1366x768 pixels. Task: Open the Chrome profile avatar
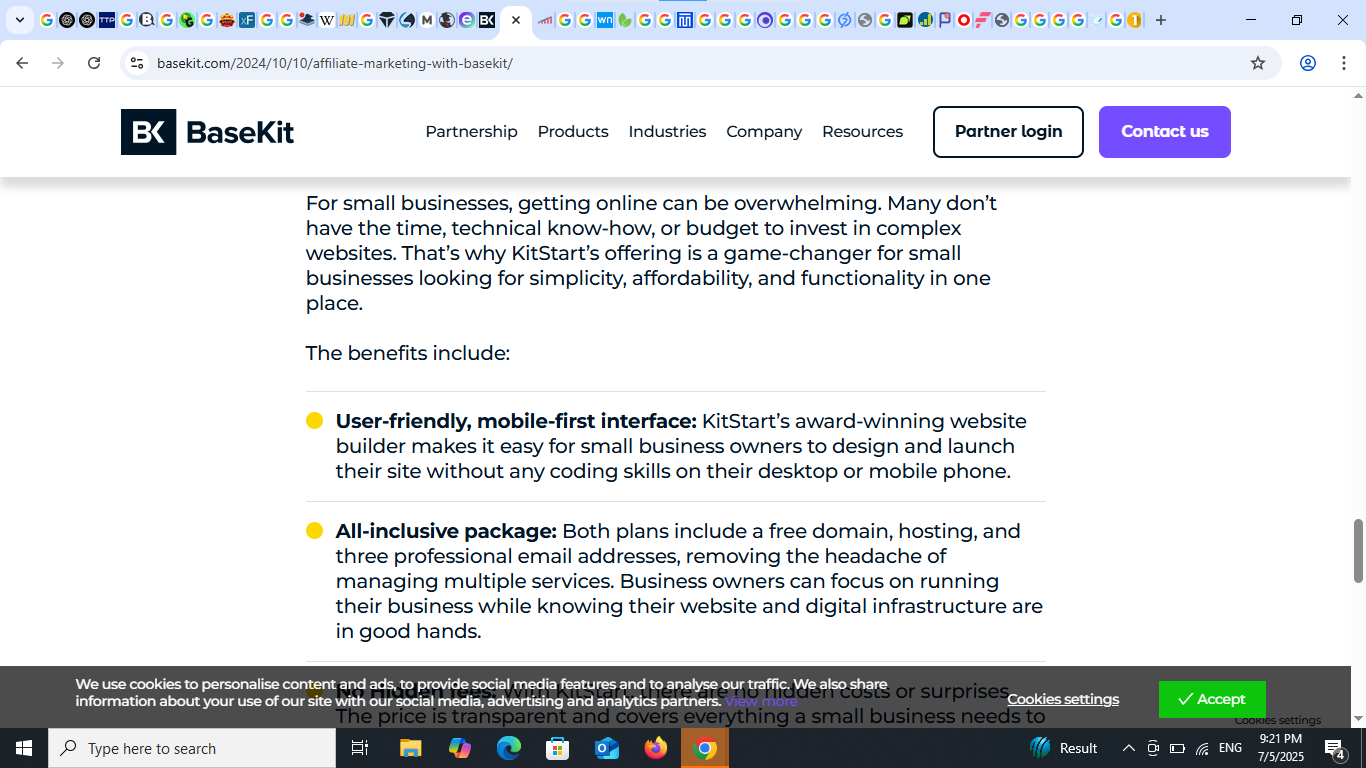[x=1308, y=63]
